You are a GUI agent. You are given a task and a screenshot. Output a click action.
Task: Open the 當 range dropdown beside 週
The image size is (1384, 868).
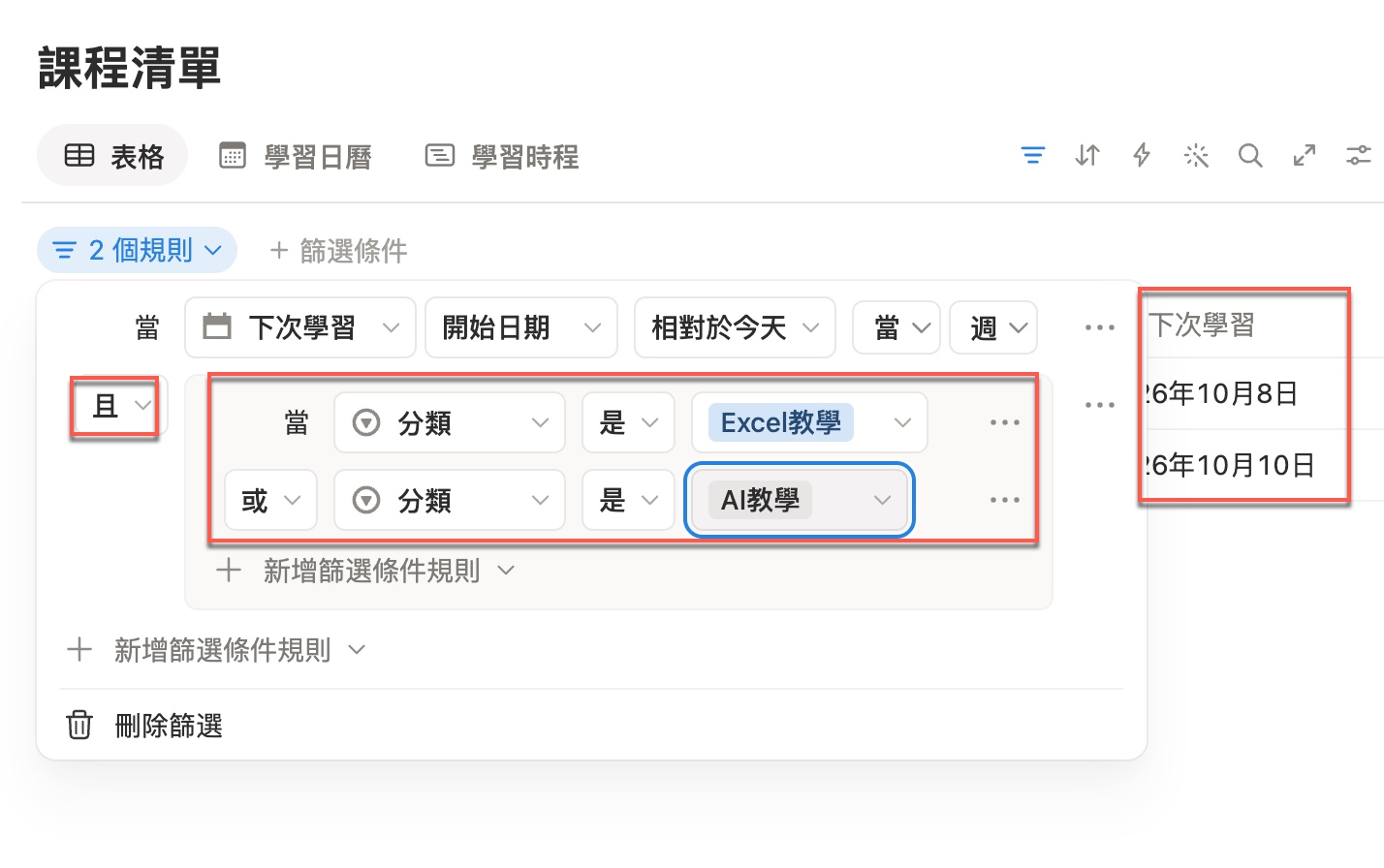(896, 327)
